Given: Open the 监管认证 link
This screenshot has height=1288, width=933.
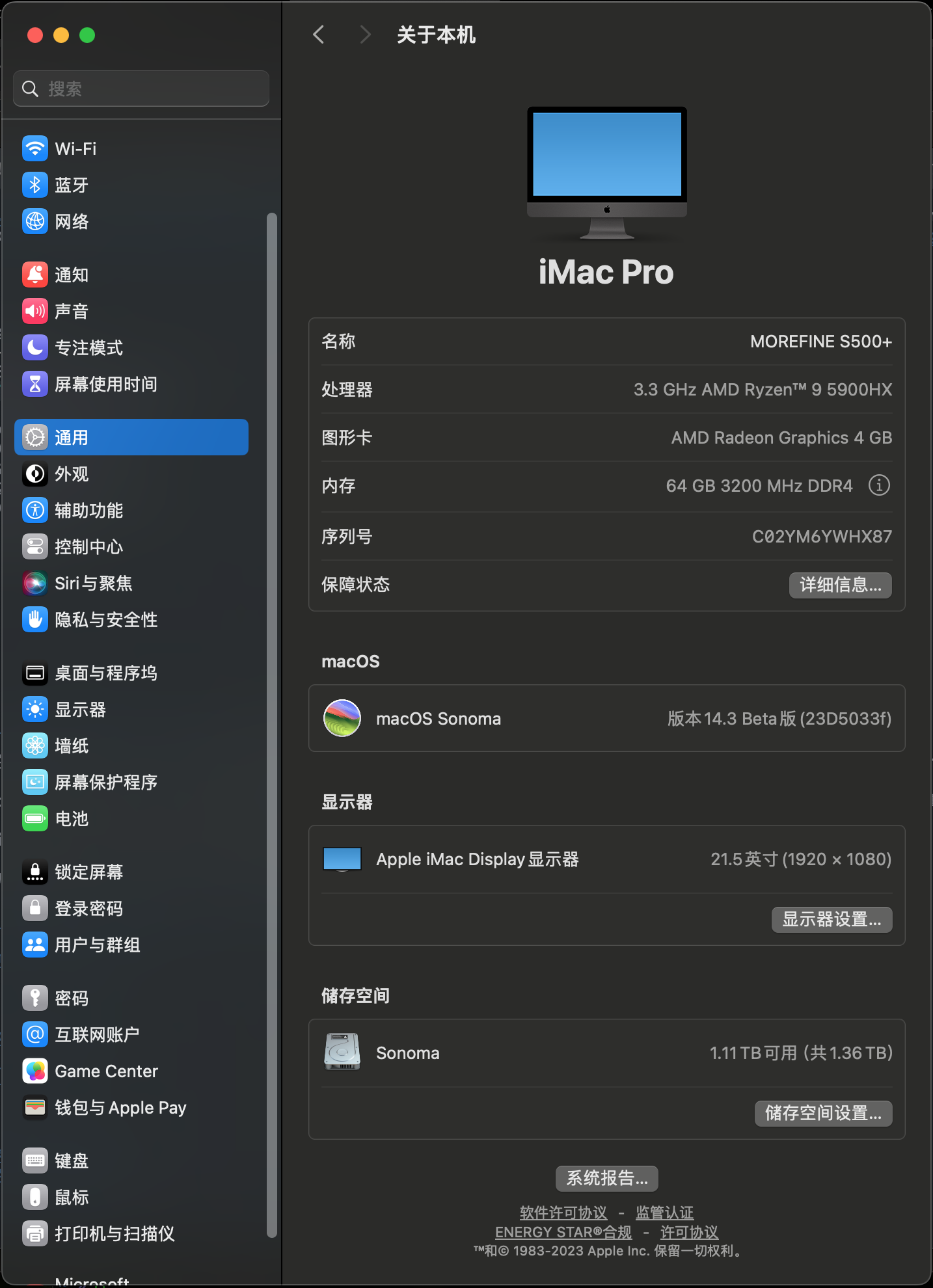Looking at the screenshot, I should coord(664,1213).
